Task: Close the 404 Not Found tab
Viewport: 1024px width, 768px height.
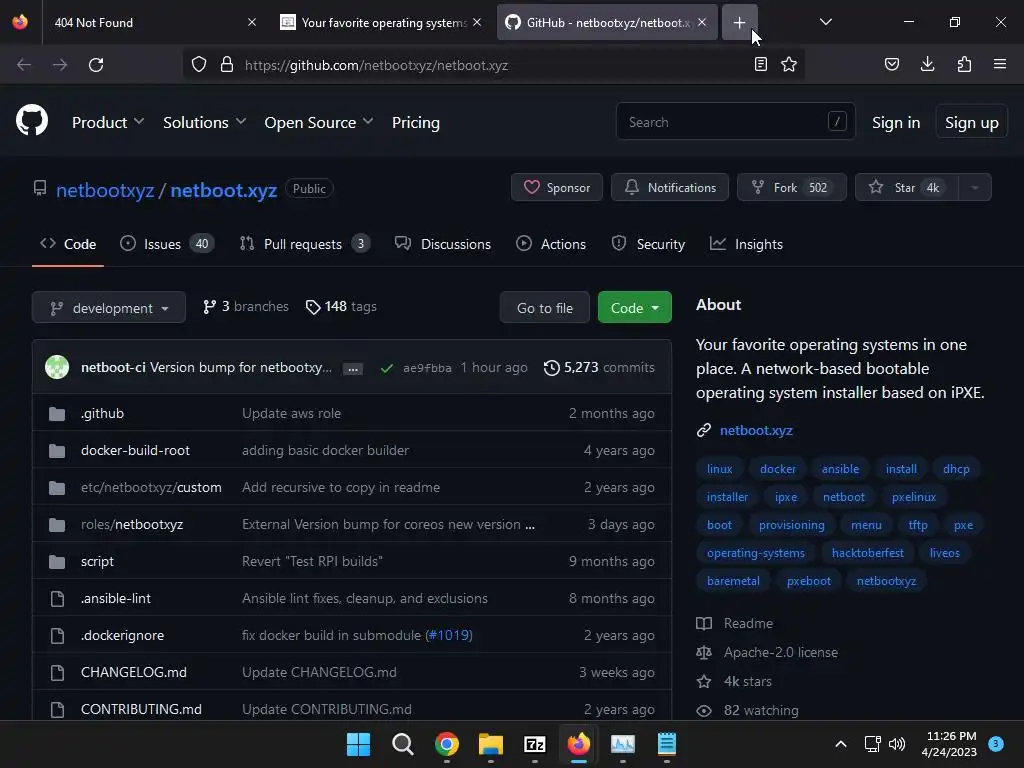Action: [251, 22]
